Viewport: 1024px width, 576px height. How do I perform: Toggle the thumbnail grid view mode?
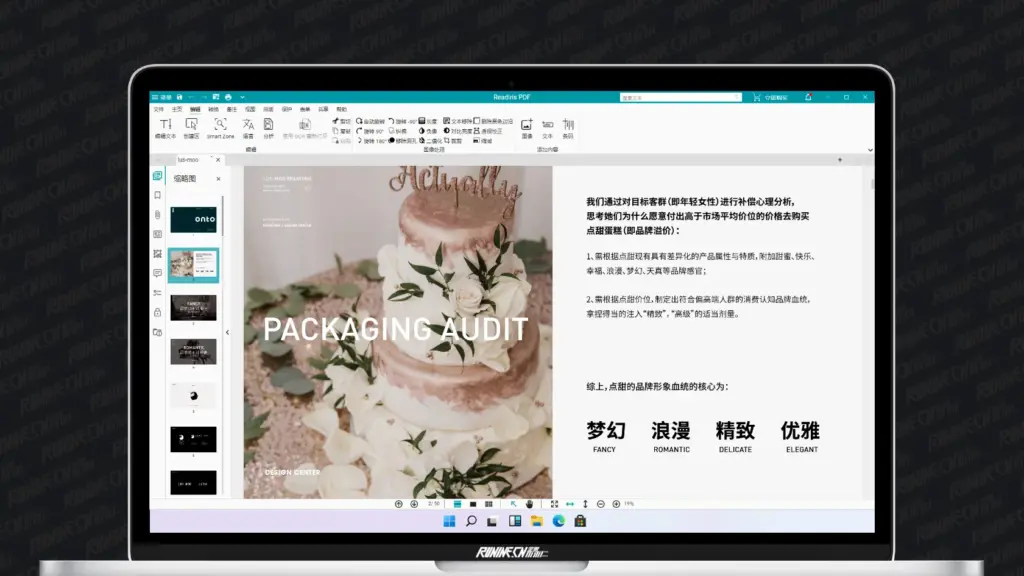pyautogui.click(x=488, y=503)
